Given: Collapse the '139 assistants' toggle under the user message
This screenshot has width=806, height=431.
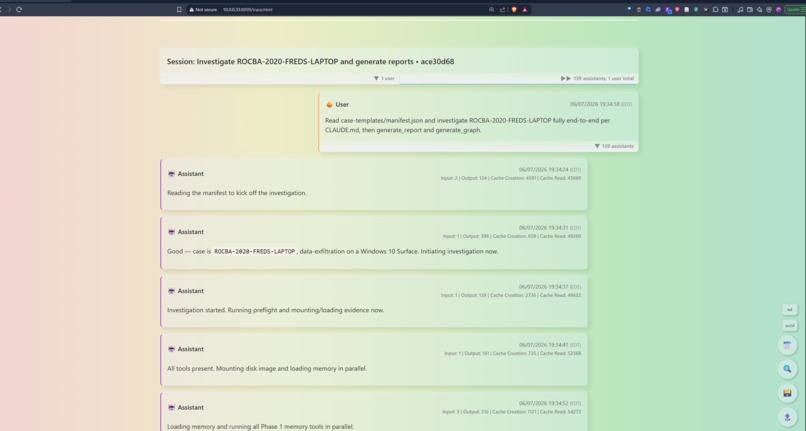Looking at the screenshot, I should (x=614, y=146).
